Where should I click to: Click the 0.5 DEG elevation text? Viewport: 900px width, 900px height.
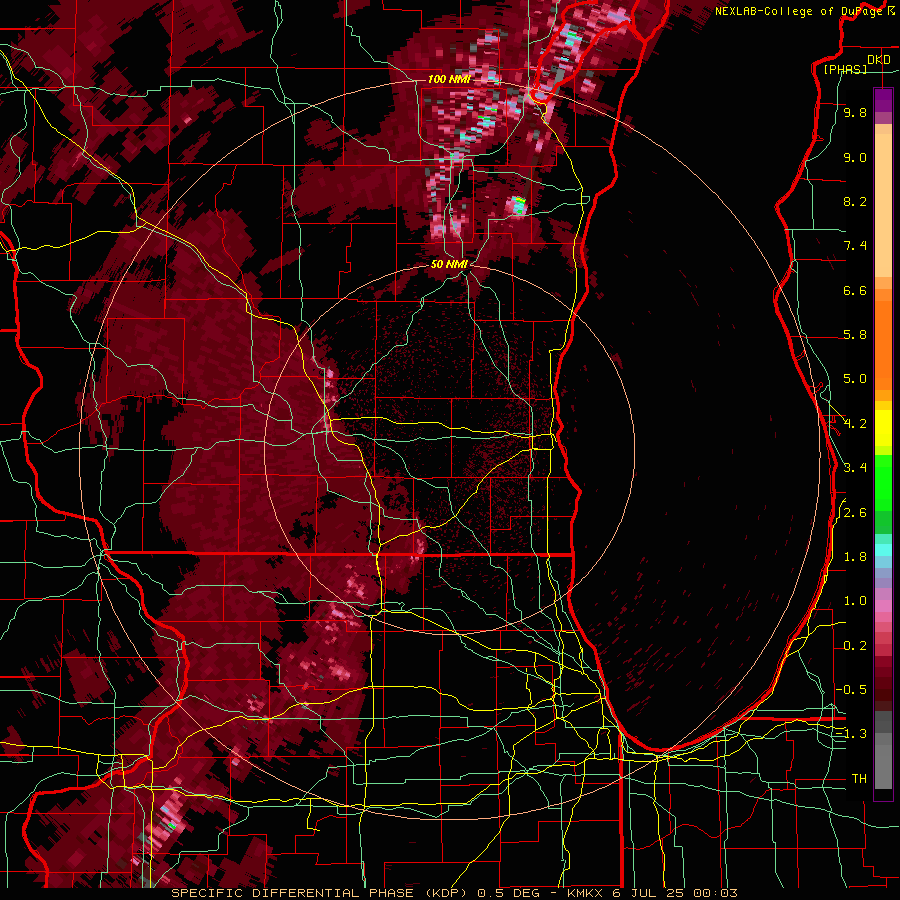[x=510, y=893]
